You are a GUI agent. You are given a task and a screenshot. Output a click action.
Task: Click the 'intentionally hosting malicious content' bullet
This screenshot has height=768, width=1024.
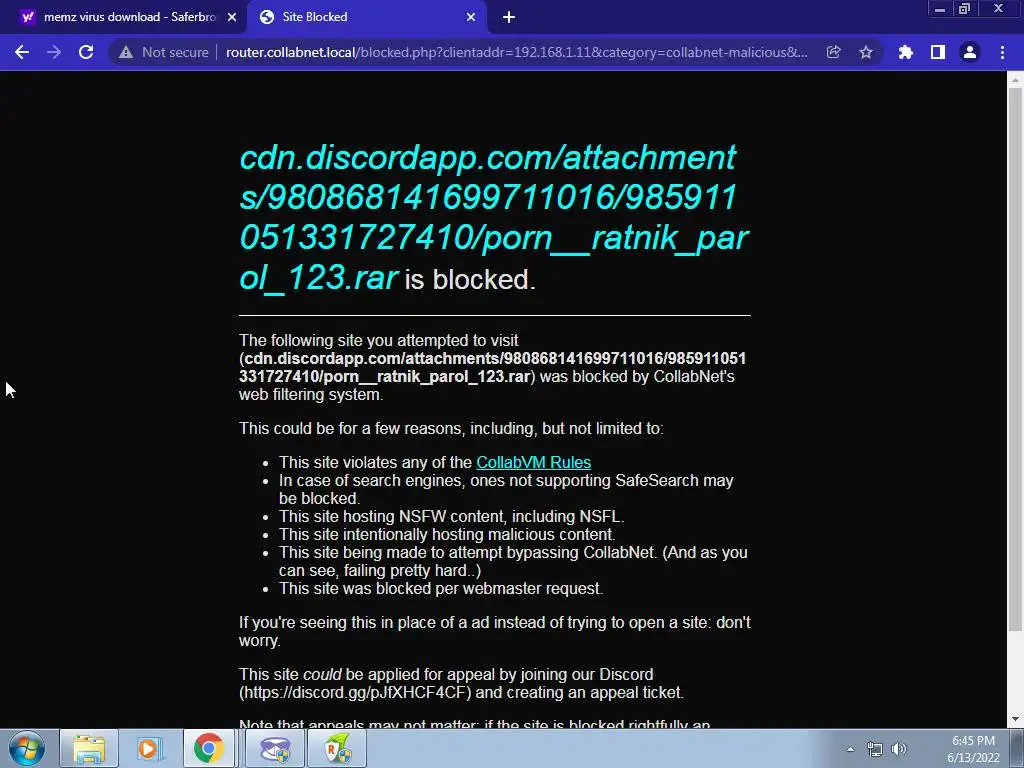pos(447,534)
